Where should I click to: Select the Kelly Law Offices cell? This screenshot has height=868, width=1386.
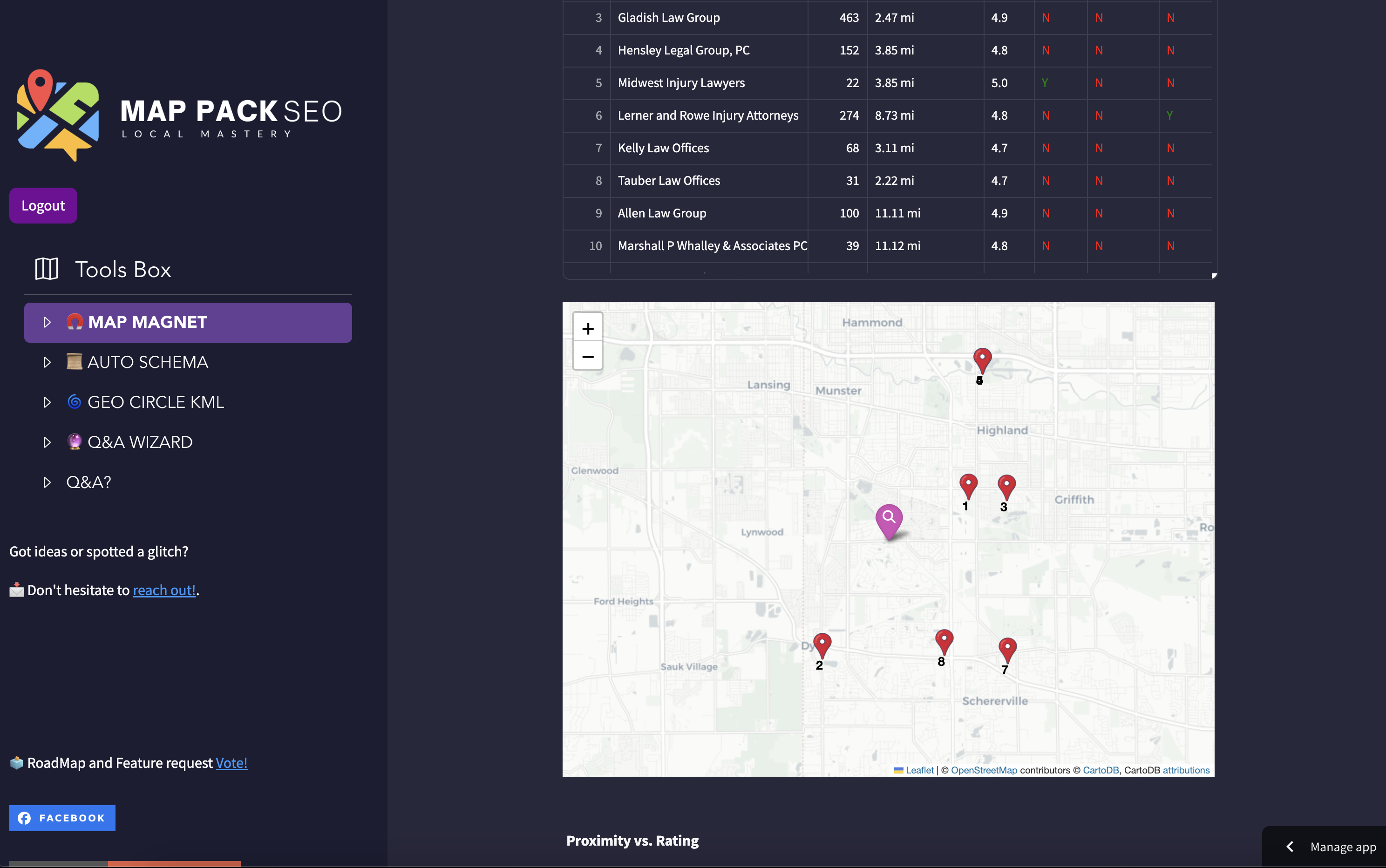[x=709, y=148]
